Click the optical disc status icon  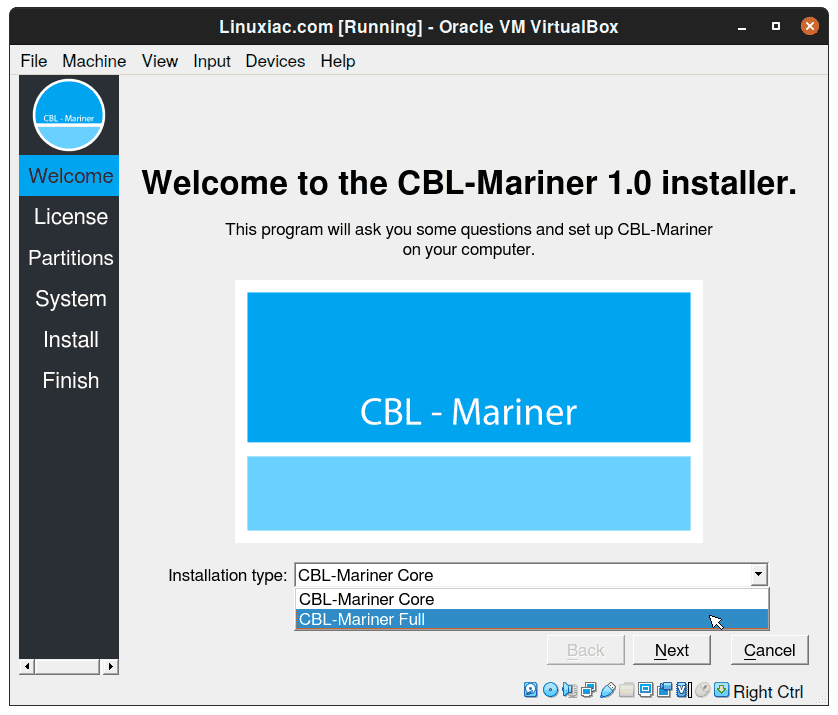coord(550,690)
